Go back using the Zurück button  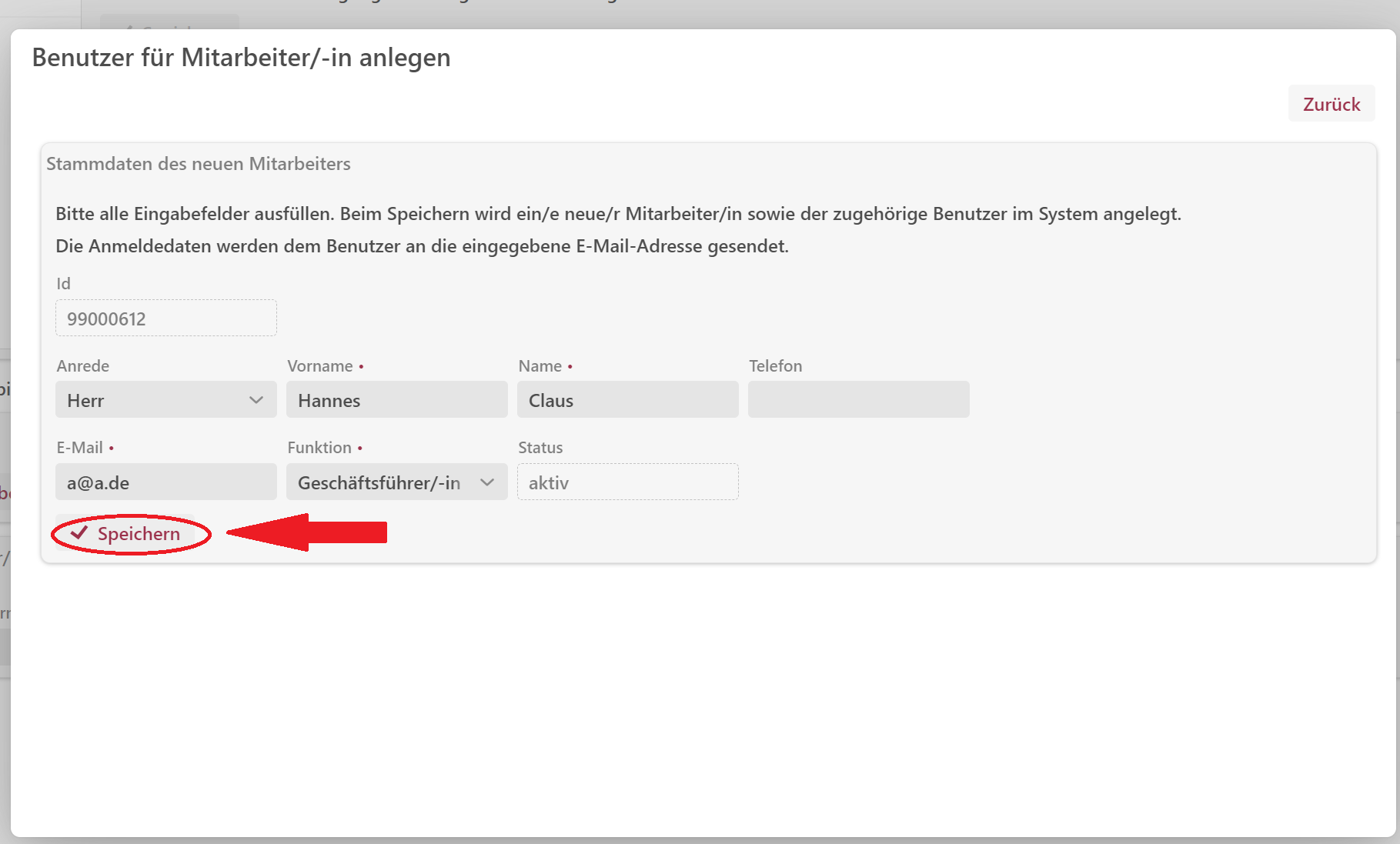(x=1331, y=104)
